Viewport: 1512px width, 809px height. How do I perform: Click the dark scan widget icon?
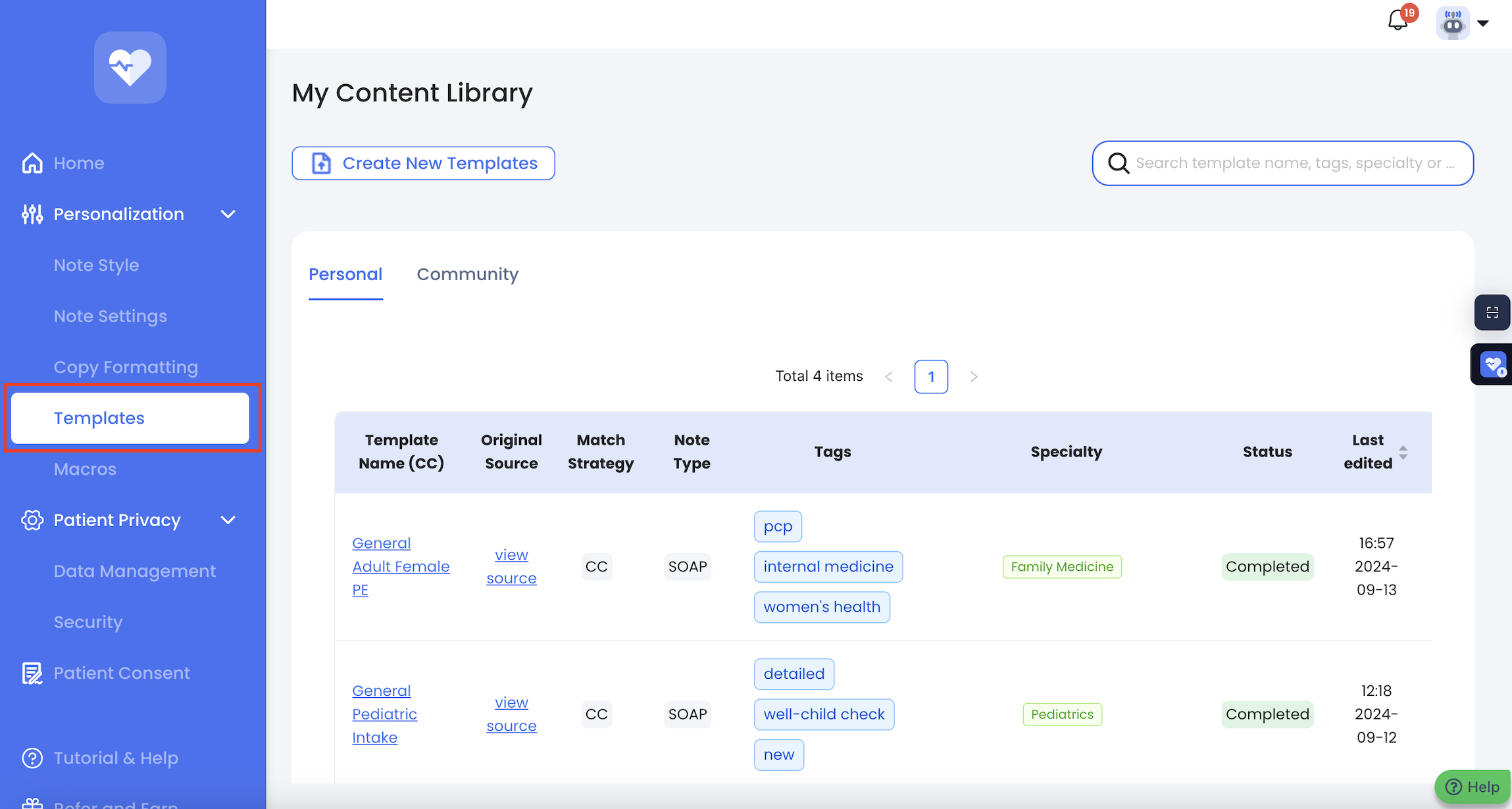1492,312
